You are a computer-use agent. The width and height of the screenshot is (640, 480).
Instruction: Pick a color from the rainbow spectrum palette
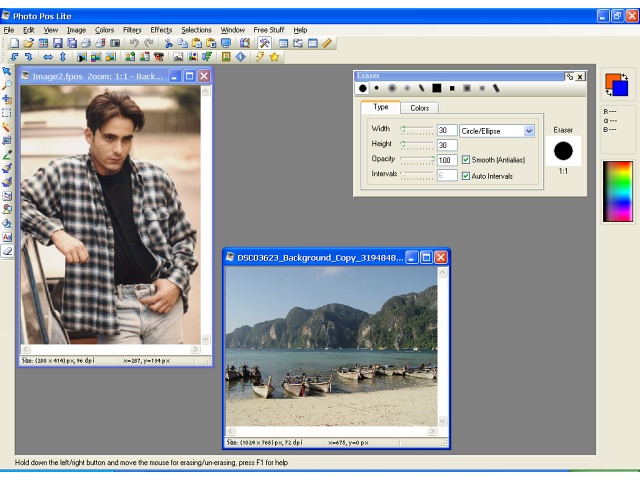click(617, 191)
